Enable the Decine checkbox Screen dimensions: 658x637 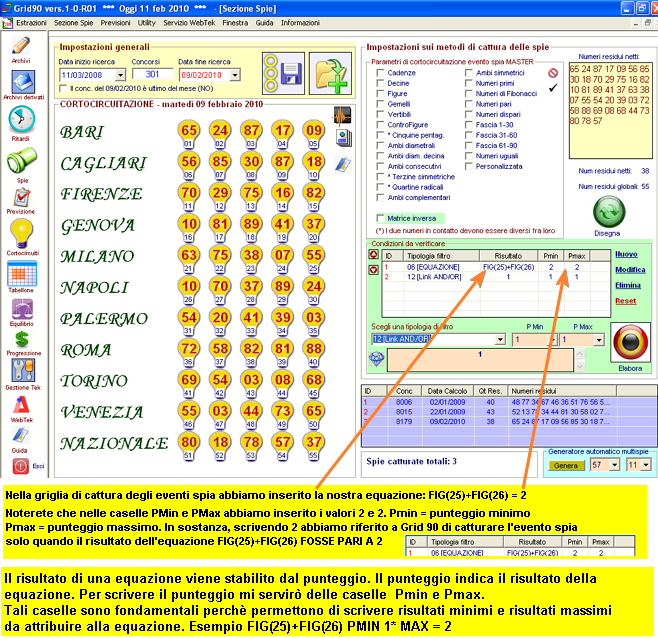(x=380, y=83)
